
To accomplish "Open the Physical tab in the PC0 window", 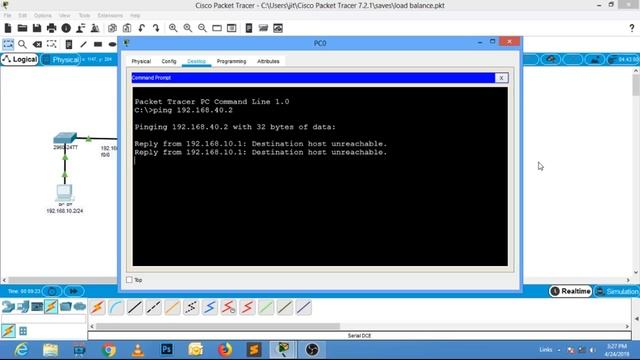I will click(x=141, y=61).
